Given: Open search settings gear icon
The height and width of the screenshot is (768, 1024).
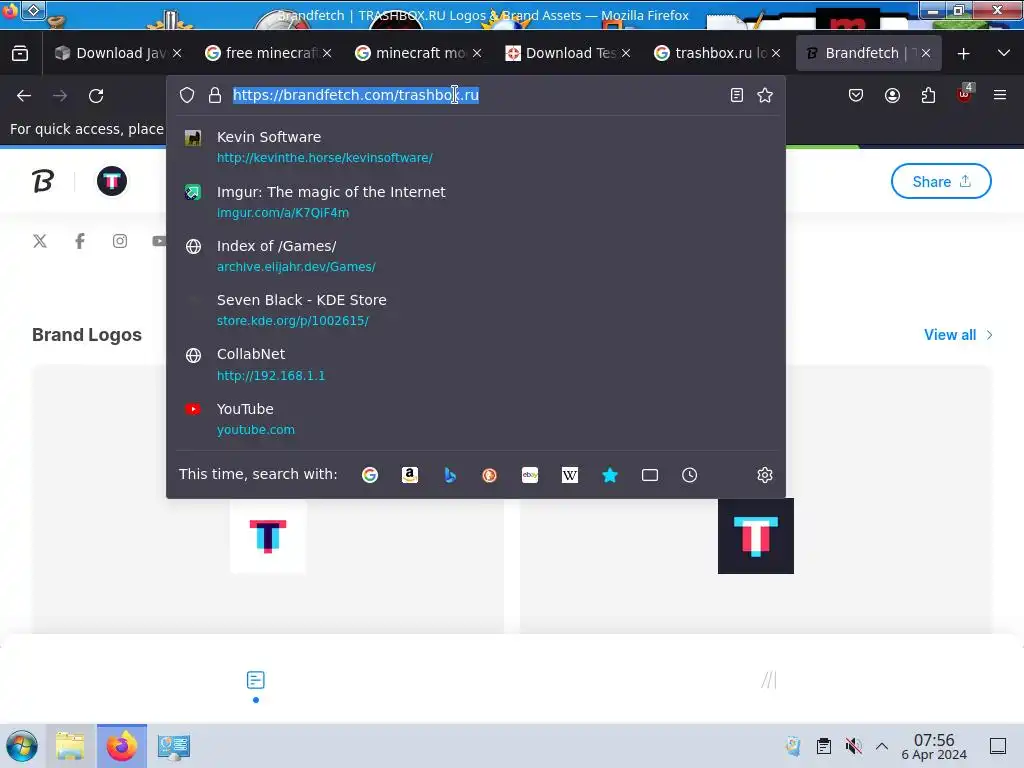Looking at the screenshot, I should pyautogui.click(x=765, y=475).
